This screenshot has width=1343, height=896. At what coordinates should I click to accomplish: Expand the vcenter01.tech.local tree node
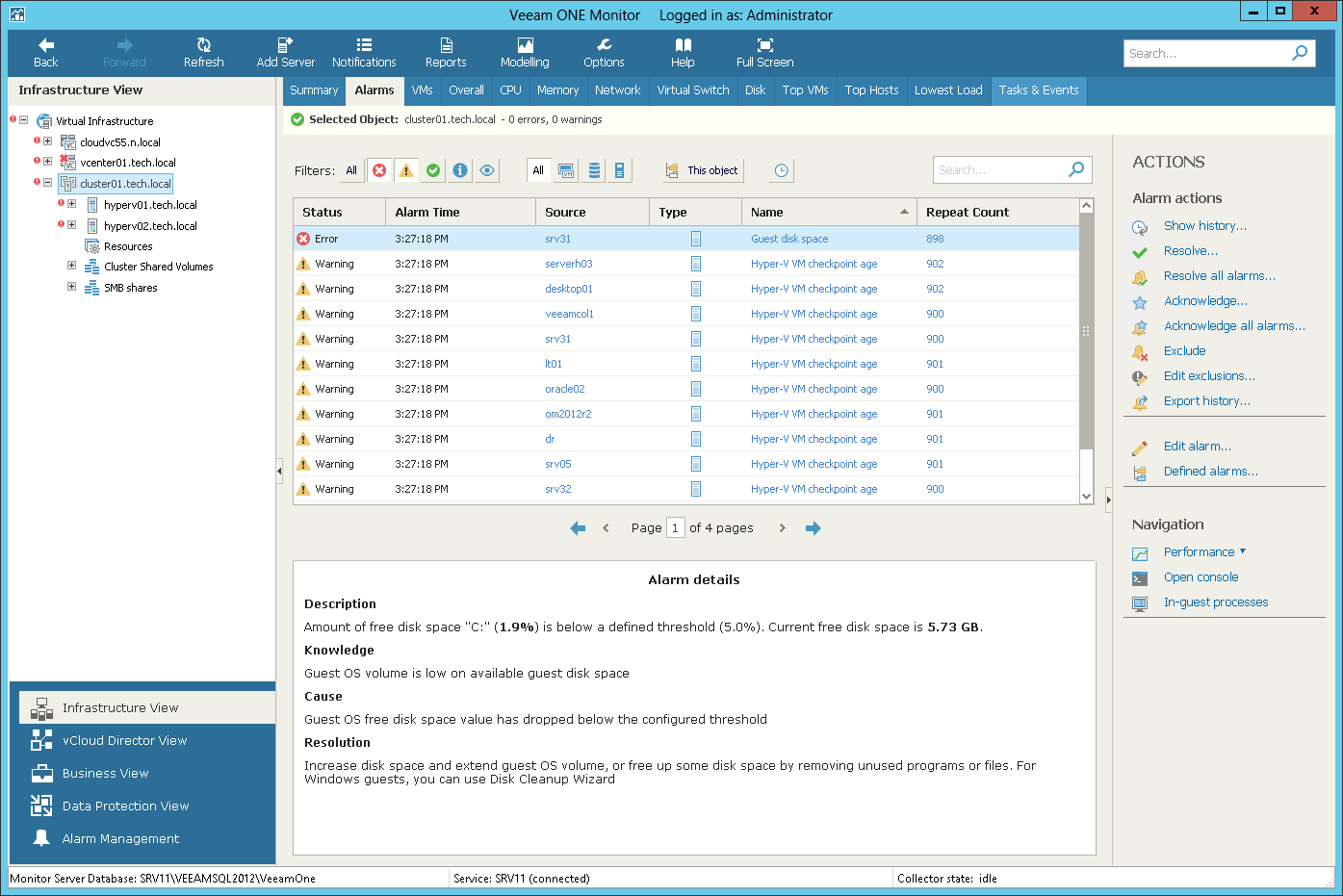point(47,162)
